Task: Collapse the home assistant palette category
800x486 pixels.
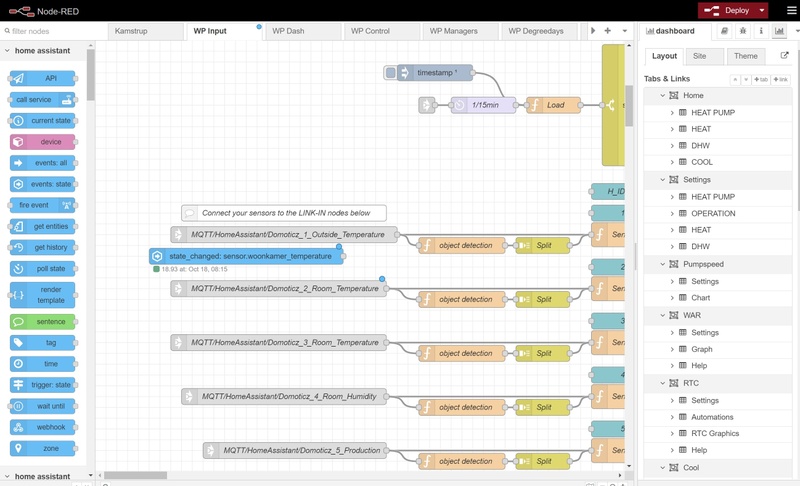Action: [43, 50]
